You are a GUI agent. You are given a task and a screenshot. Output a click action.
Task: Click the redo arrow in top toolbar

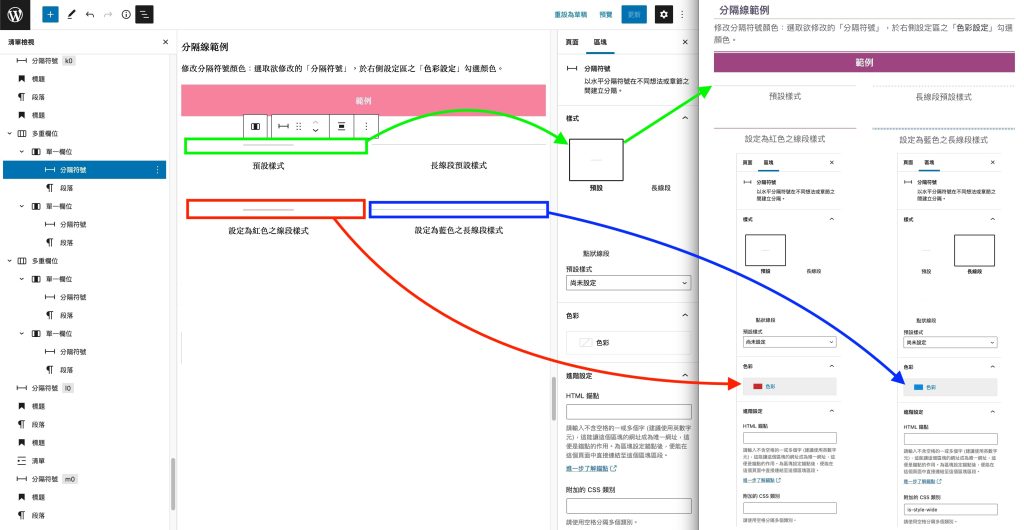coord(108,14)
